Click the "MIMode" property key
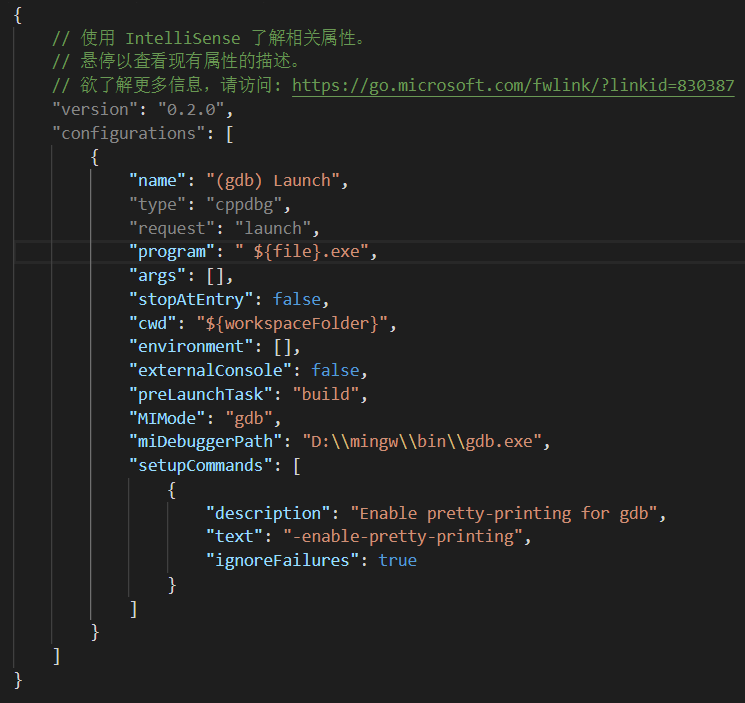This screenshot has width=745, height=703. pyautogui.click(x=167, y=418)
